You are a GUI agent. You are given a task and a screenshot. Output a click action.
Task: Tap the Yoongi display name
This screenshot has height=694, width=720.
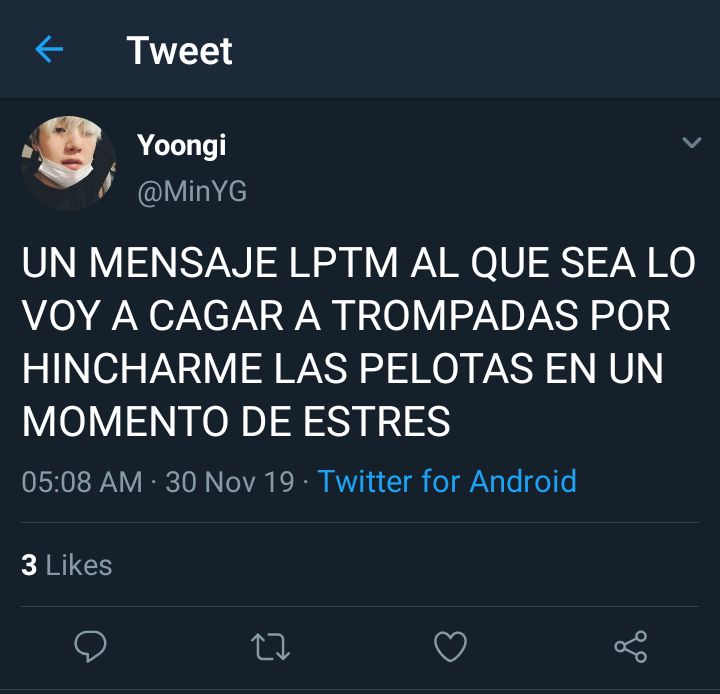[181, 146]
